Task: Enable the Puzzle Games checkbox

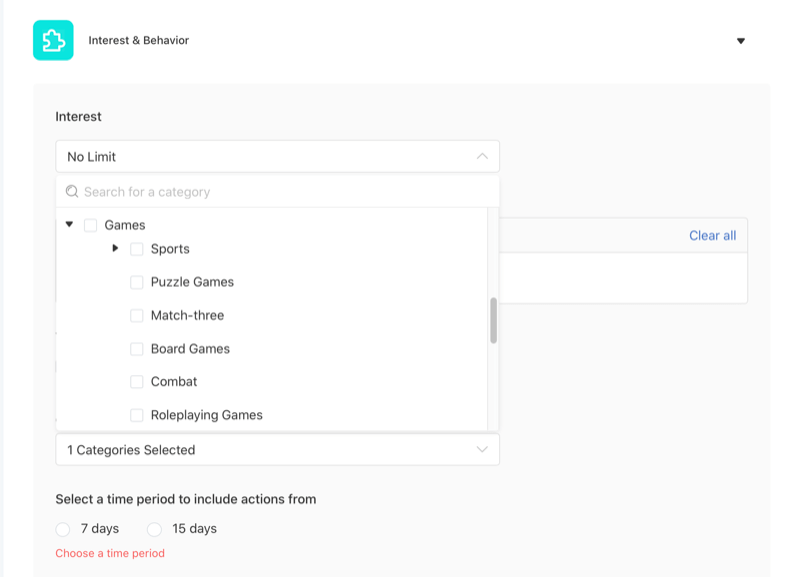Action: [x=137, y=282]
